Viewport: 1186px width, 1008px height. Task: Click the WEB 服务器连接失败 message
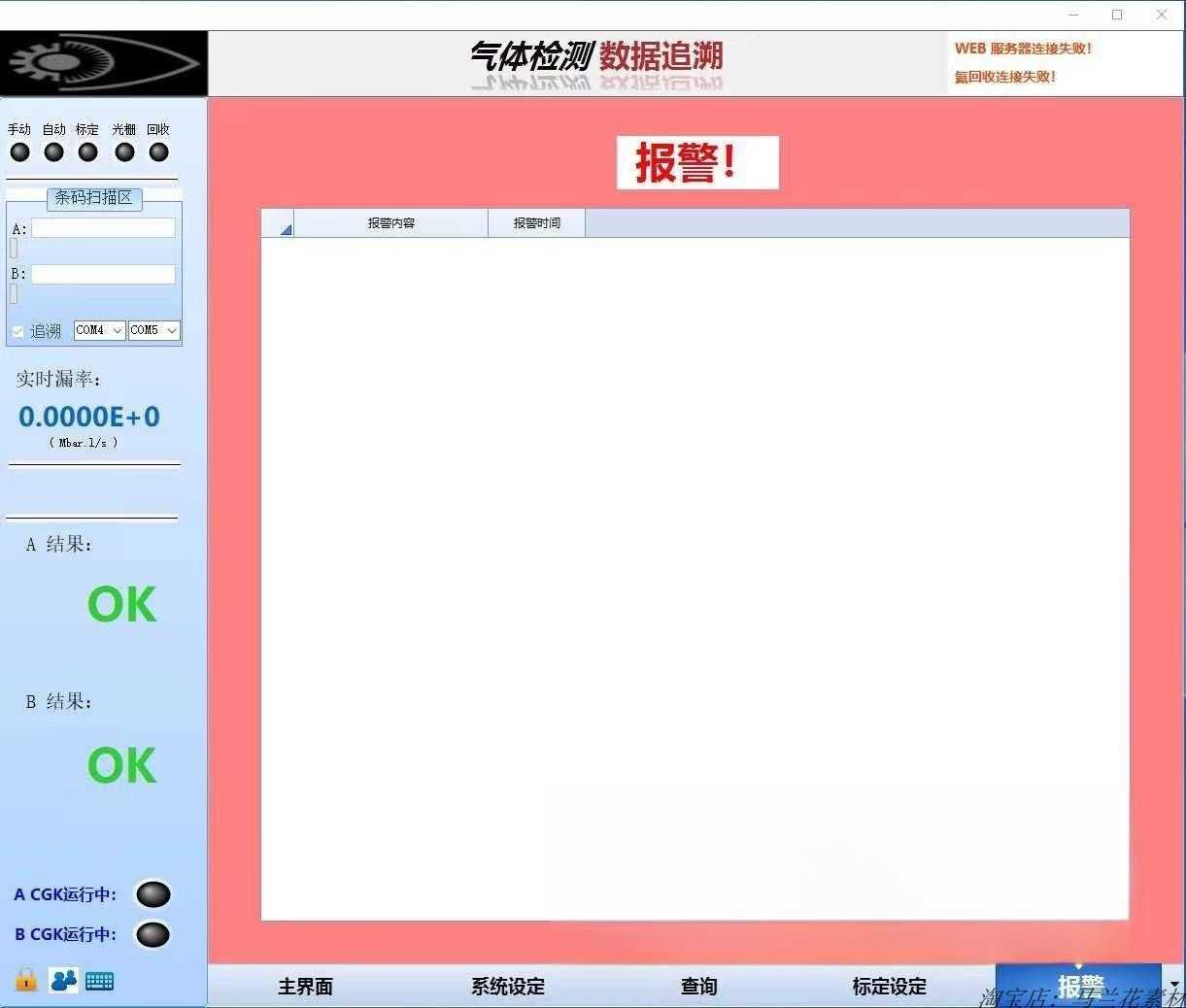1023,49
